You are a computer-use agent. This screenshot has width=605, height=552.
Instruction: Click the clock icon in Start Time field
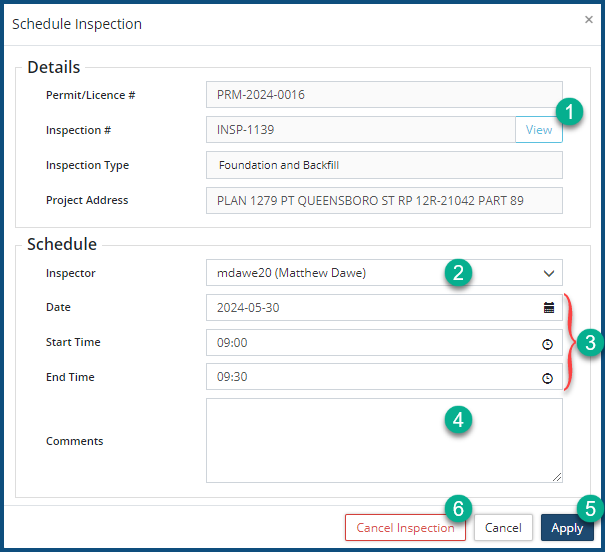[548, 343]
